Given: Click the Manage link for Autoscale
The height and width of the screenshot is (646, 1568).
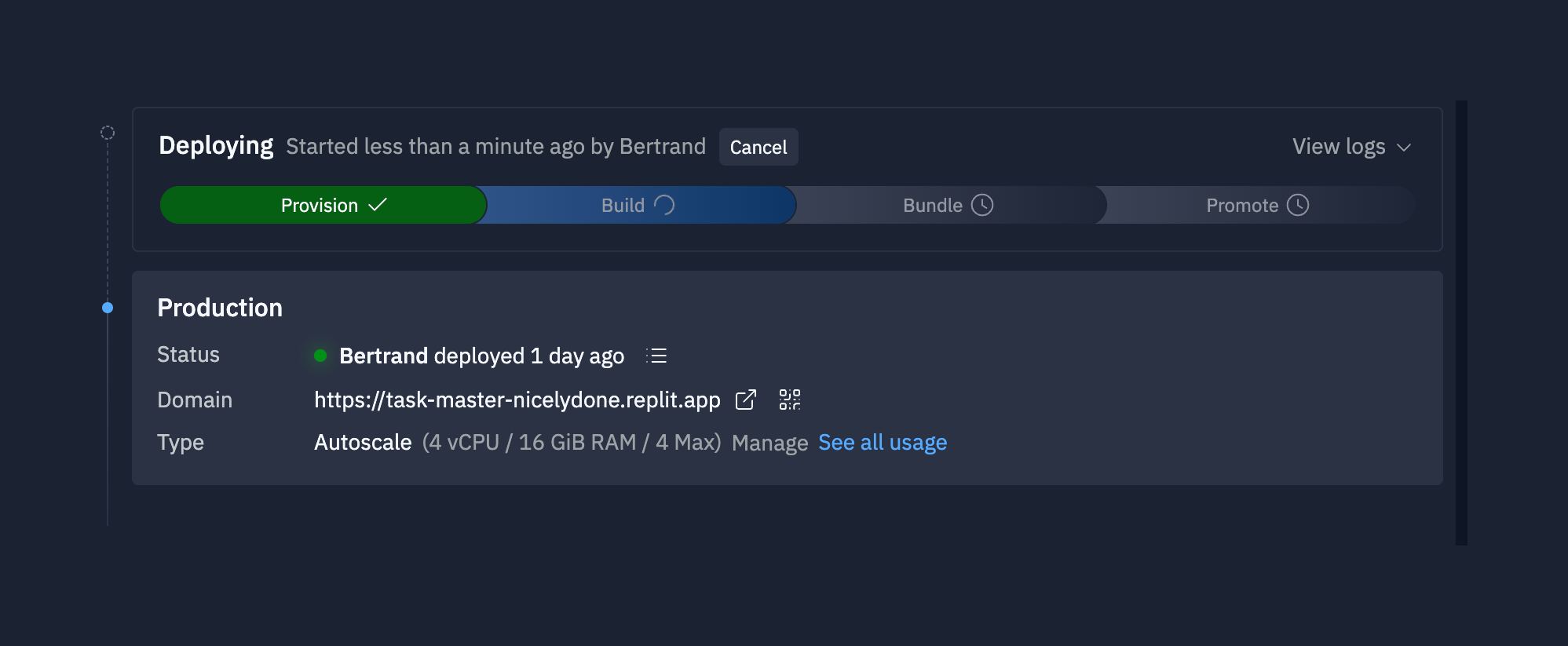Looking at the screenshot, I should 769,443.
